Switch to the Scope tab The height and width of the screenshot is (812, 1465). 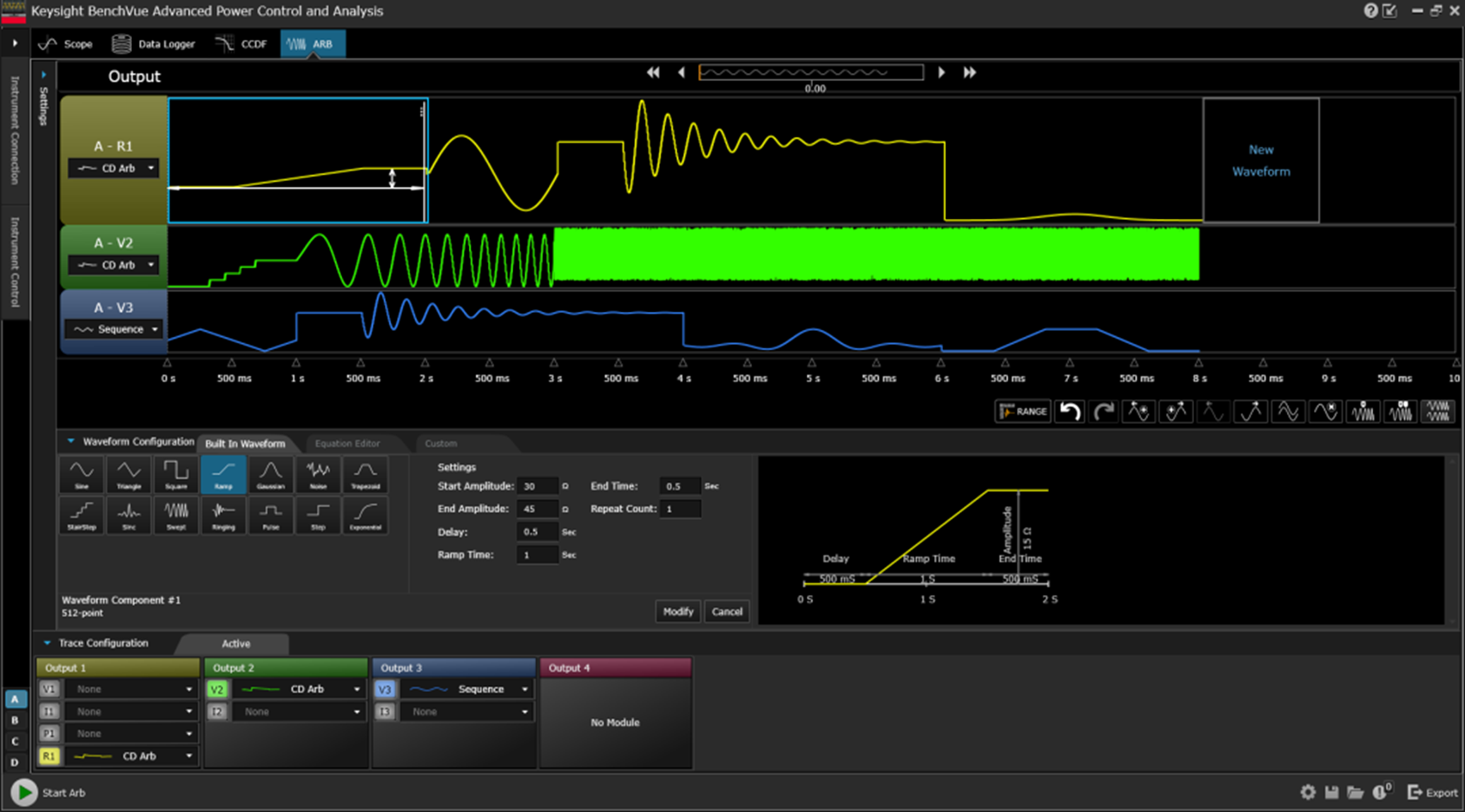66,43
